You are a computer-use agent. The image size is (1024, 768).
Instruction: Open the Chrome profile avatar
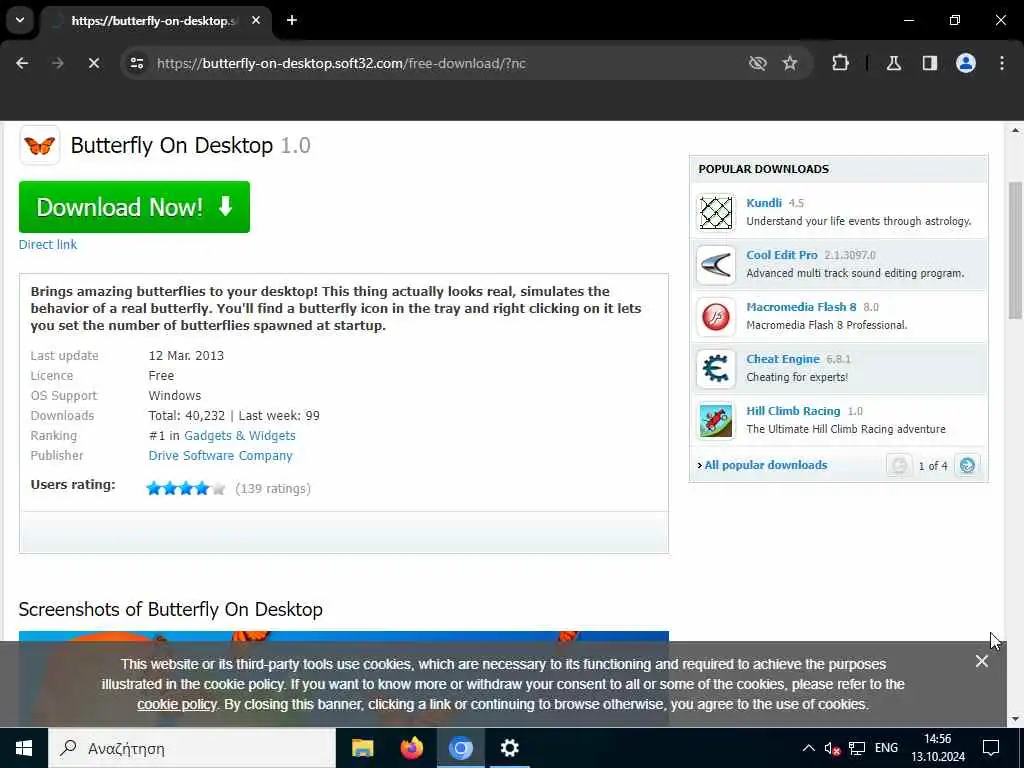coord(966,63)
